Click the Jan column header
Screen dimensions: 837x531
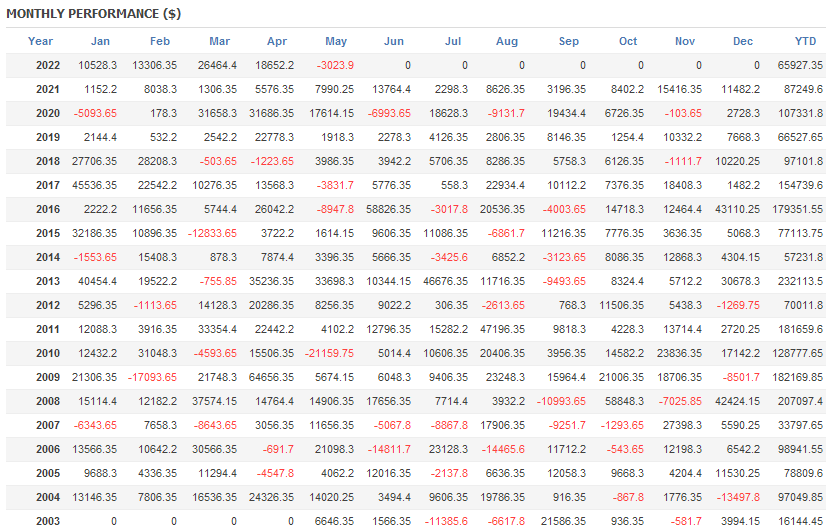100,41
